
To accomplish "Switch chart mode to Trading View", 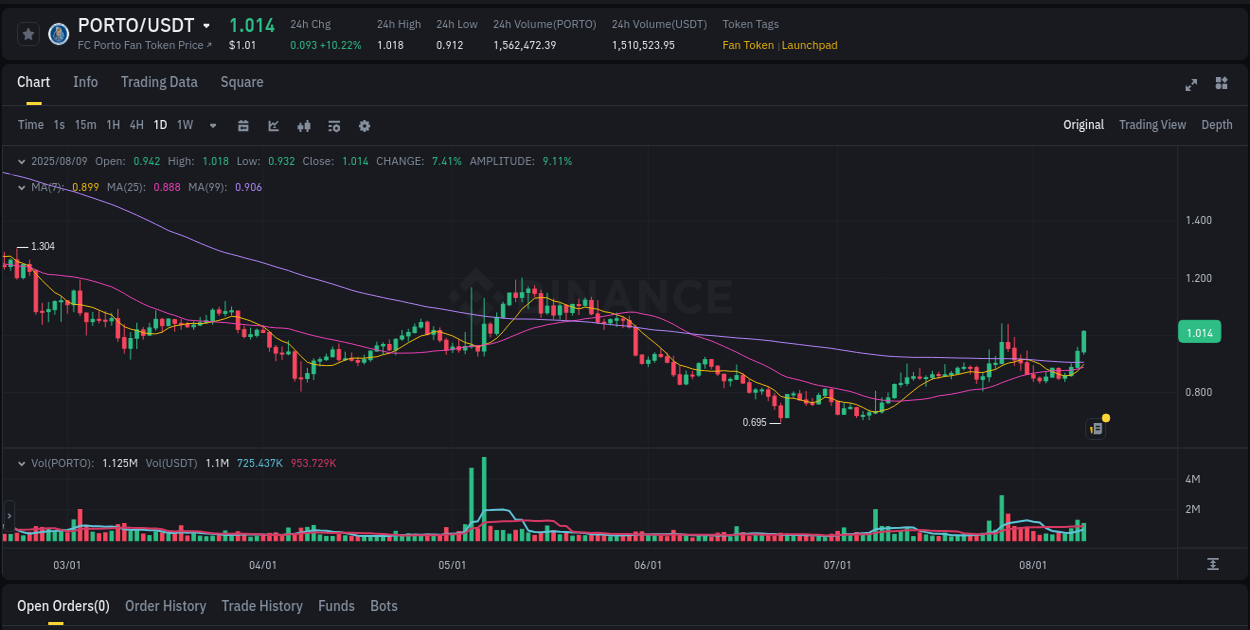I will pyautogui.click(x=1152, y=125).
